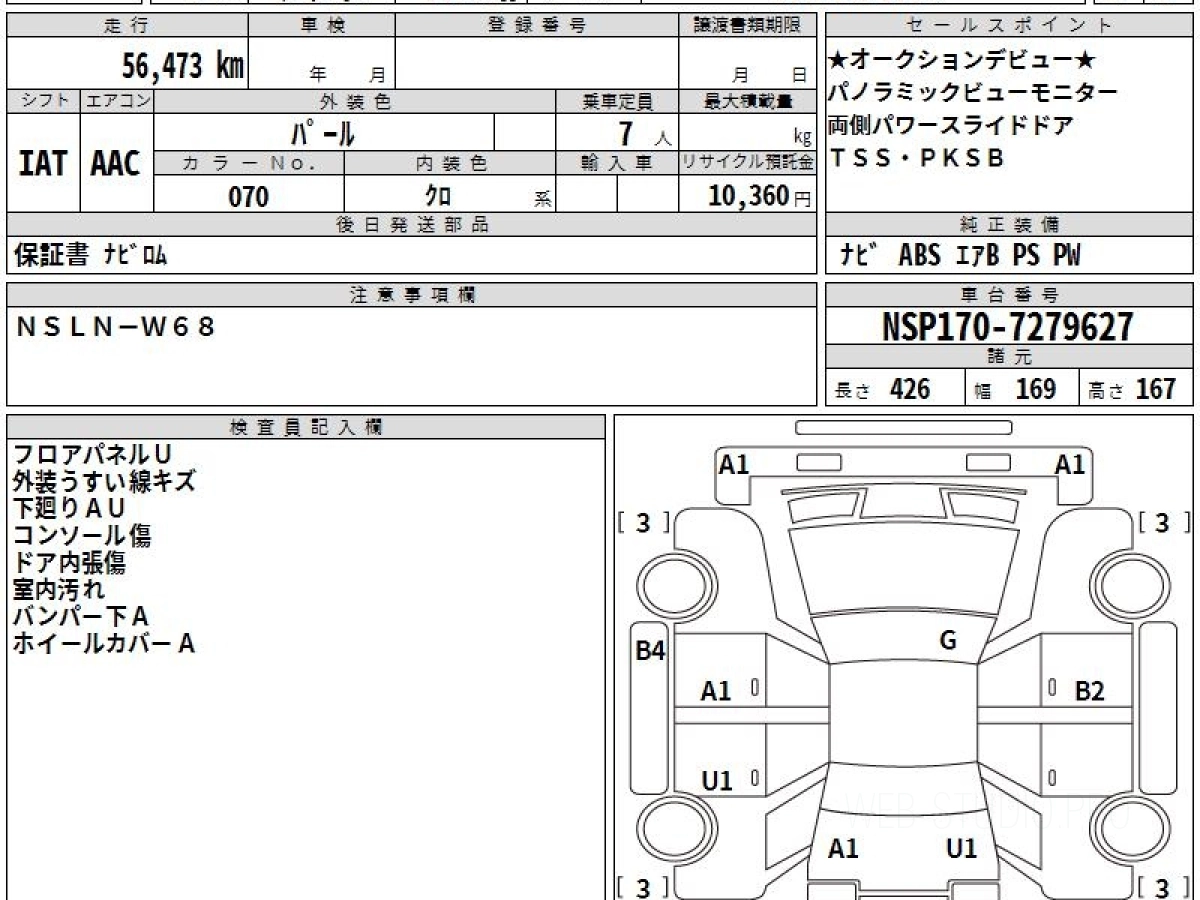
Task: Click the B4 damage mark on the diagram
Action: click(x=651, y=651)
